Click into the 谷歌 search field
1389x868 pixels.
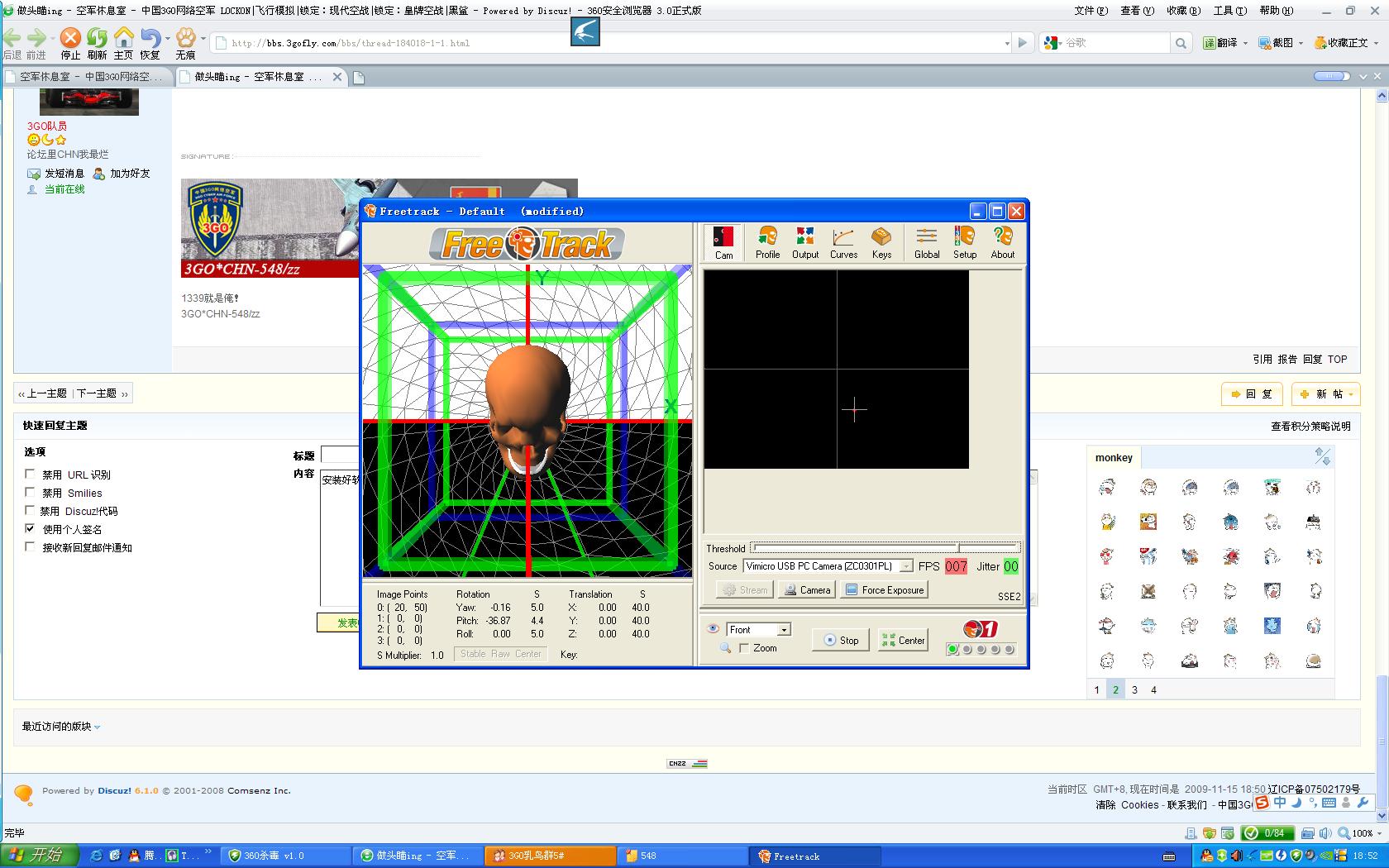1115,43
